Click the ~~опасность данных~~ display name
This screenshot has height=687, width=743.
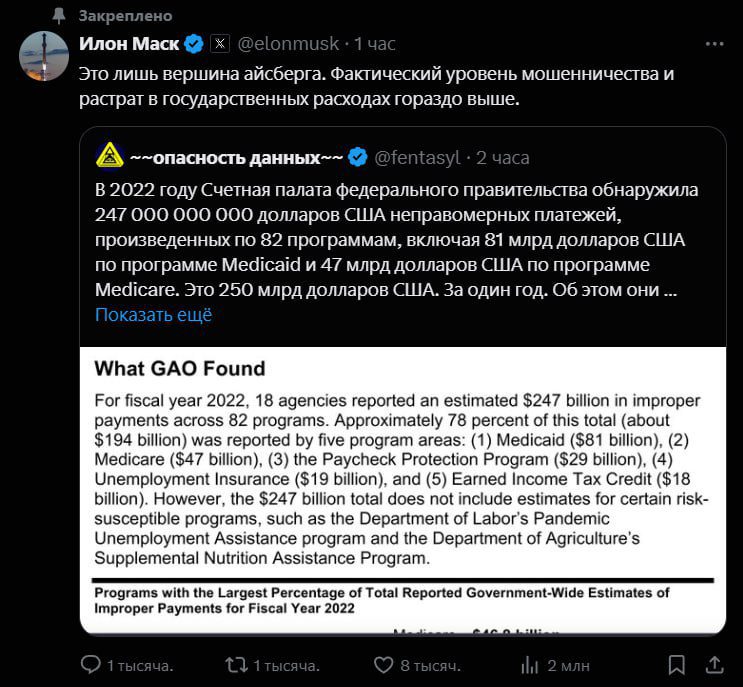(x=236, y=157)
